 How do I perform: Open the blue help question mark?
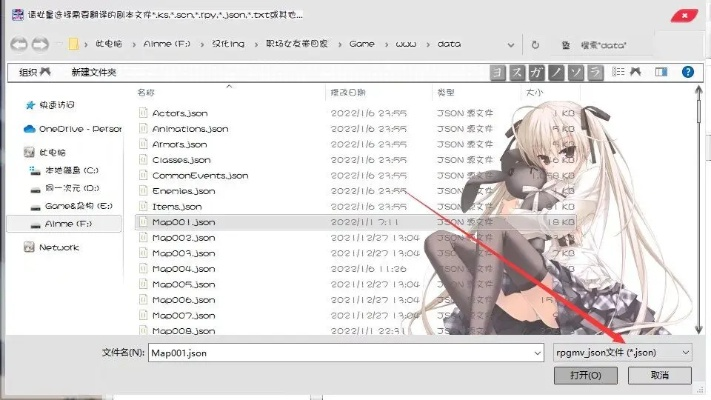tap(688, 72)
